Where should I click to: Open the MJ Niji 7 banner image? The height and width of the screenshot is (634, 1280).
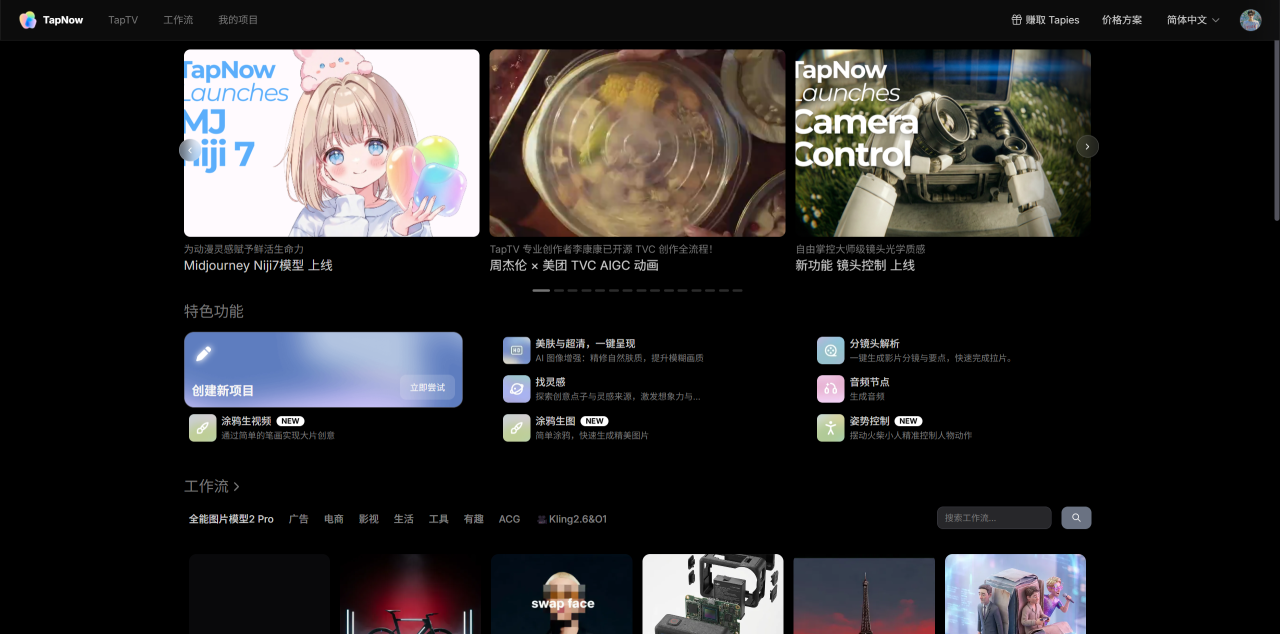point(332,143)
